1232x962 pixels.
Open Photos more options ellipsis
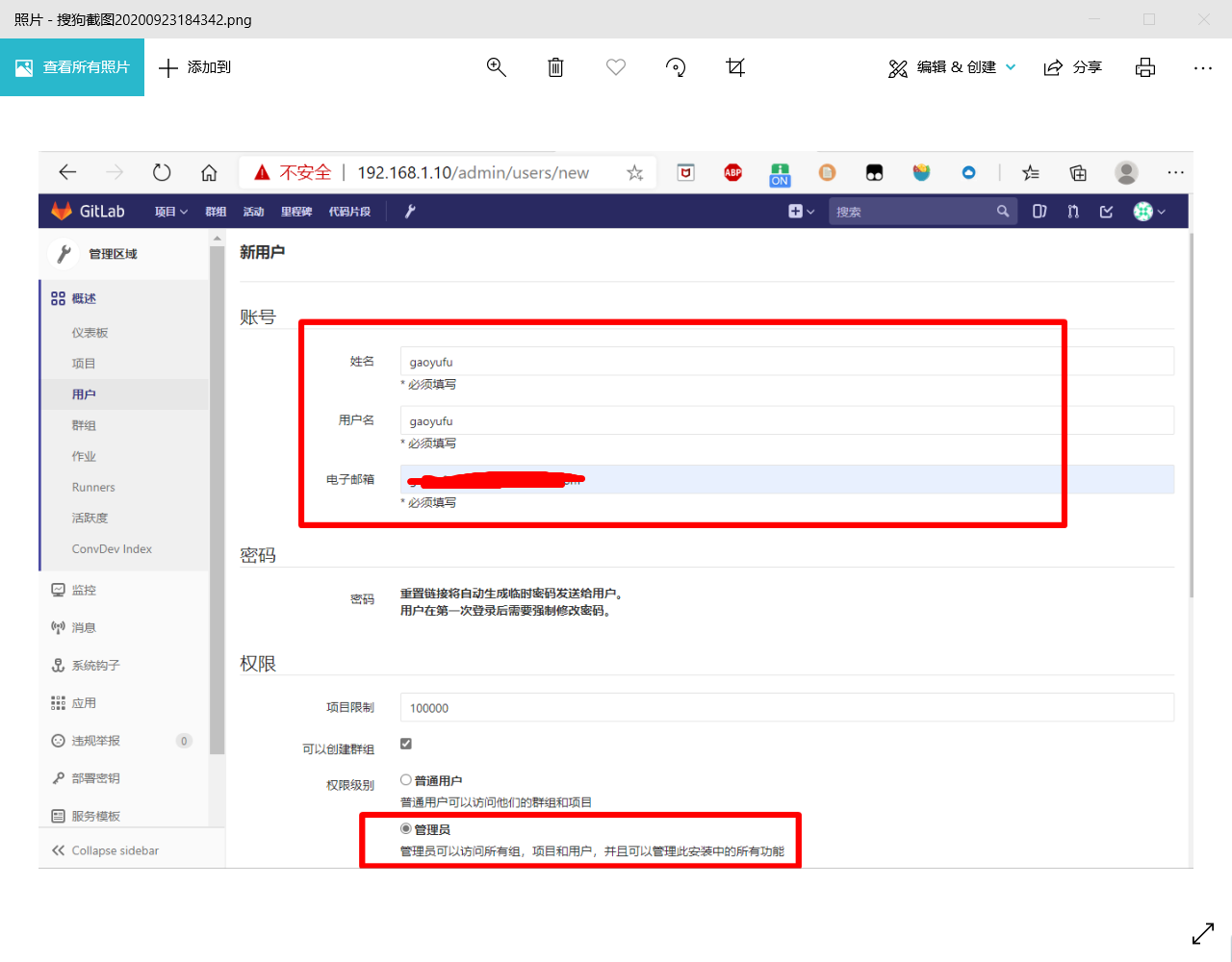[1203, 67]
